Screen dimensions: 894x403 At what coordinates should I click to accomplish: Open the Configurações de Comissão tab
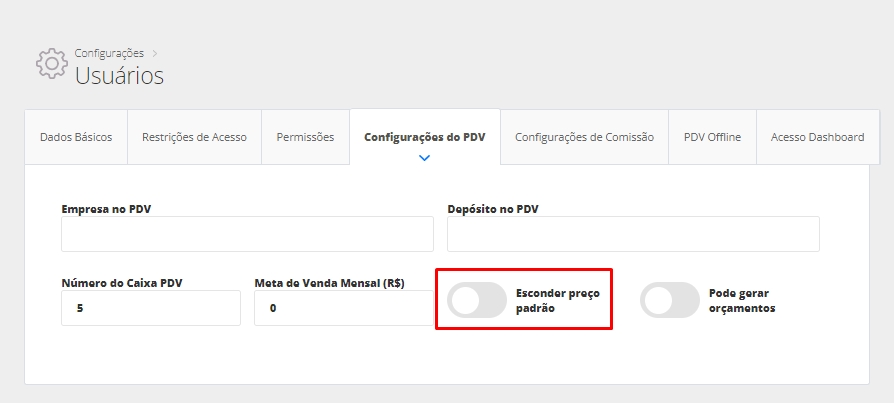coord(584,137)
